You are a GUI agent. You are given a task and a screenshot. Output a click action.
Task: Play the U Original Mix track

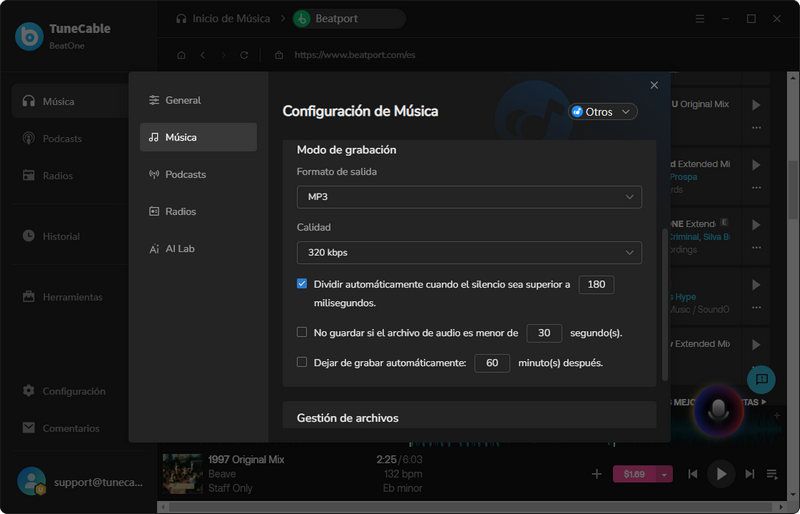(756, 105)
